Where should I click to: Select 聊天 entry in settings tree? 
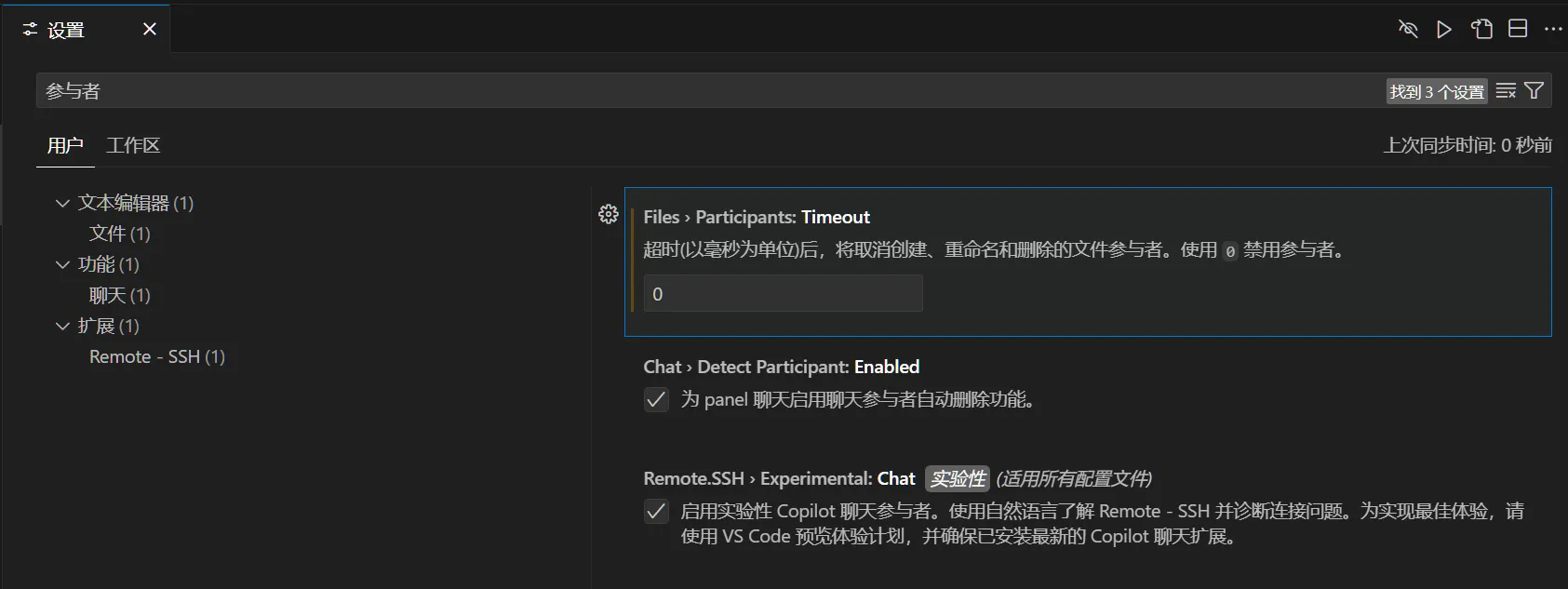click(120, 295)
